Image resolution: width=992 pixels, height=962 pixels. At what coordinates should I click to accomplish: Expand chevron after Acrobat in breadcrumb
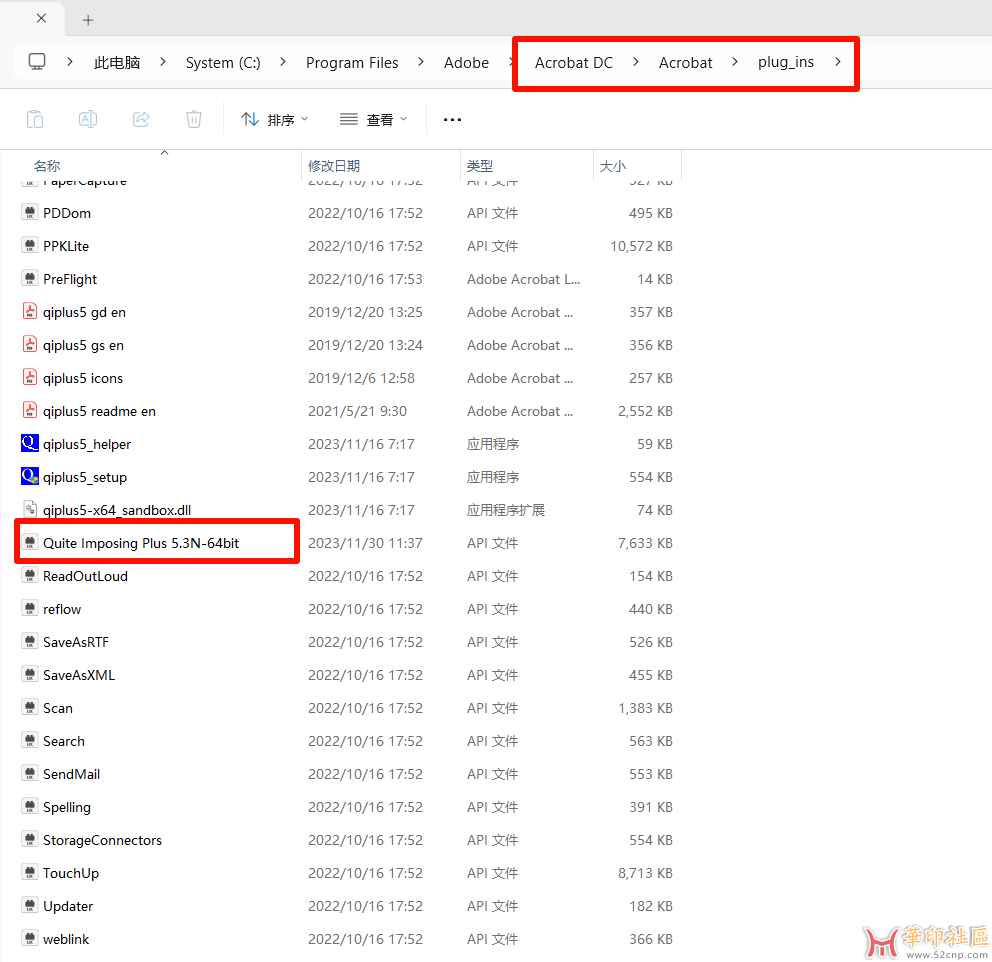point(735,62)
